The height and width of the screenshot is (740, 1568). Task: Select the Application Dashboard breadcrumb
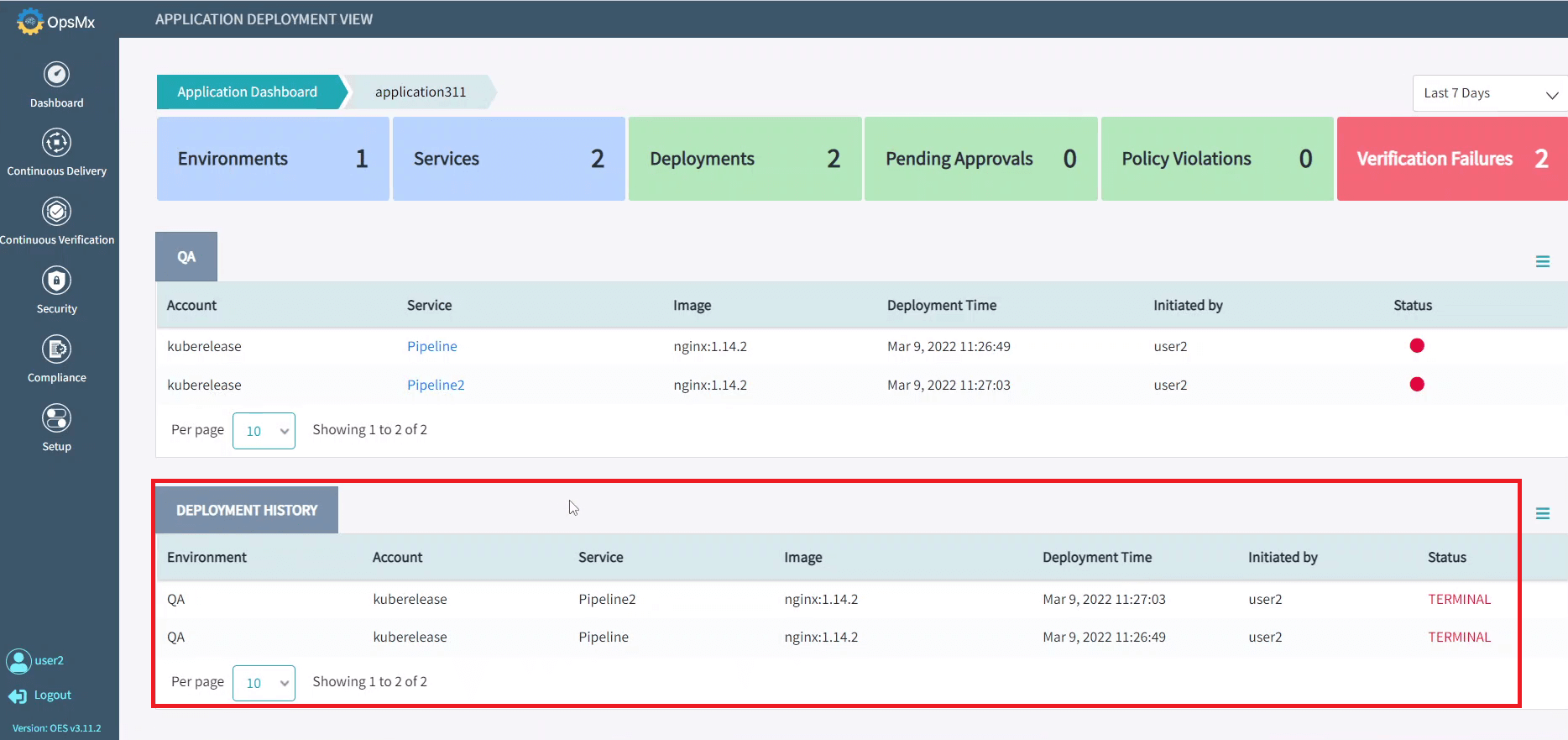click(248, 92)
